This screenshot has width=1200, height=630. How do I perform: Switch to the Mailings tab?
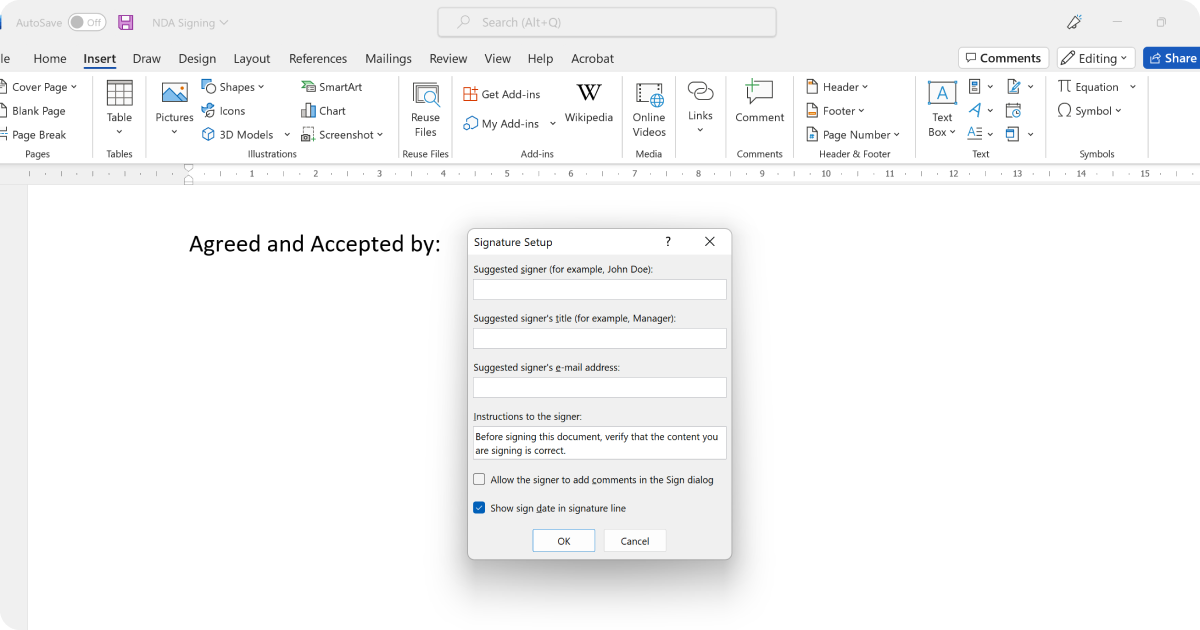[x=390, y=59]
